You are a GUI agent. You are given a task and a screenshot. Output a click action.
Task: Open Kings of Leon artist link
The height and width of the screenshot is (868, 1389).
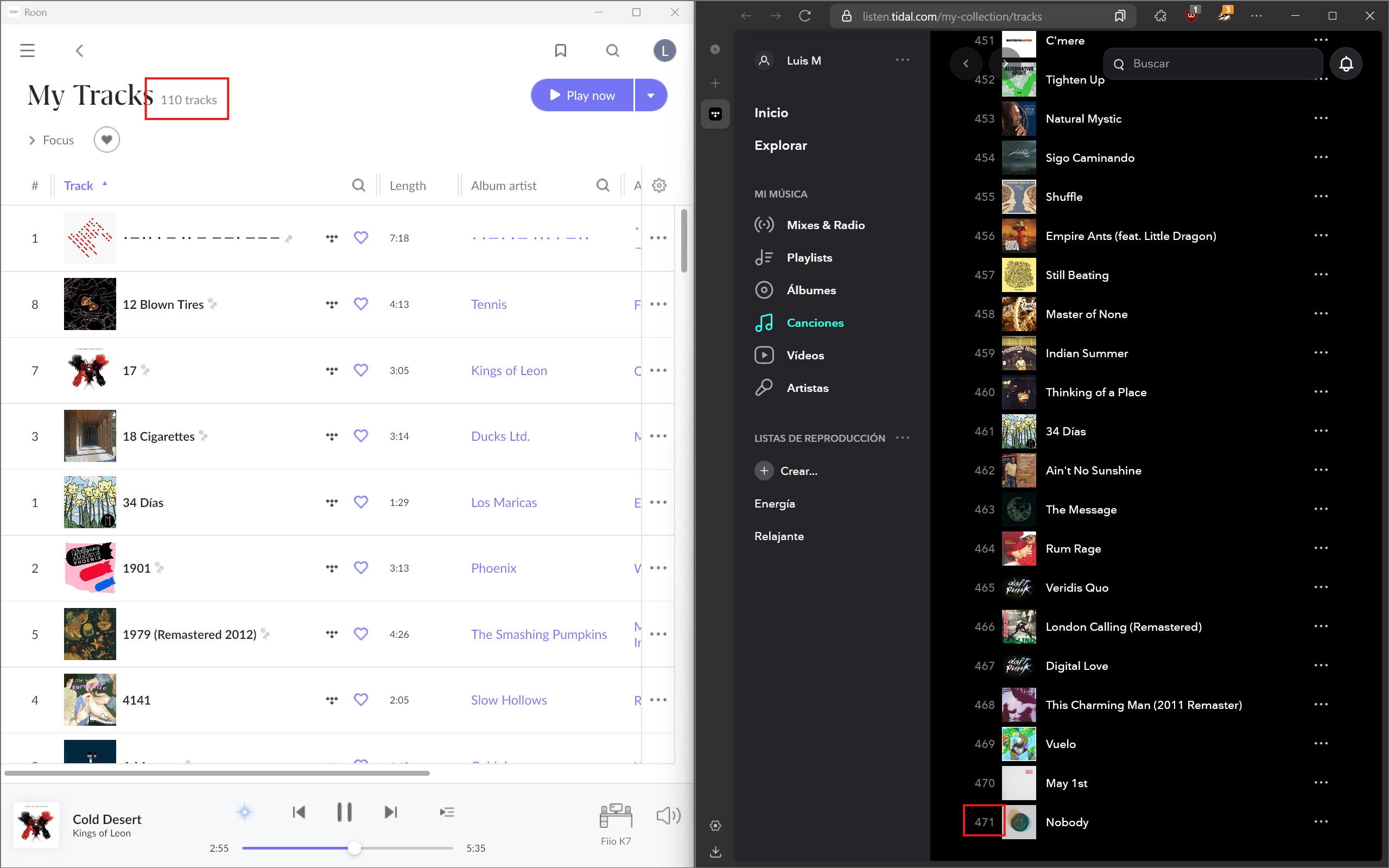(509, 370)
